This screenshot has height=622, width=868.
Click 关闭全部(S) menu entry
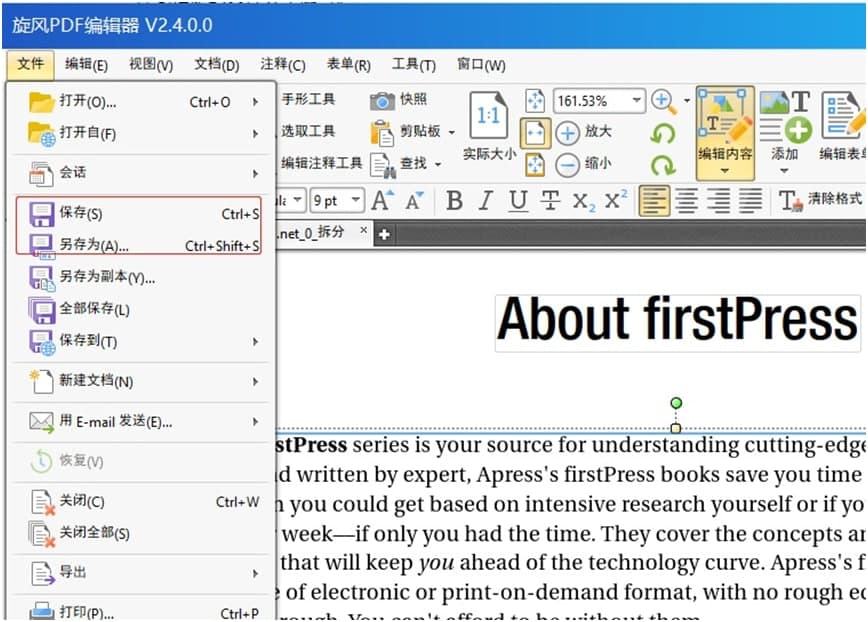pyautogui.click(x=143, y=533)
